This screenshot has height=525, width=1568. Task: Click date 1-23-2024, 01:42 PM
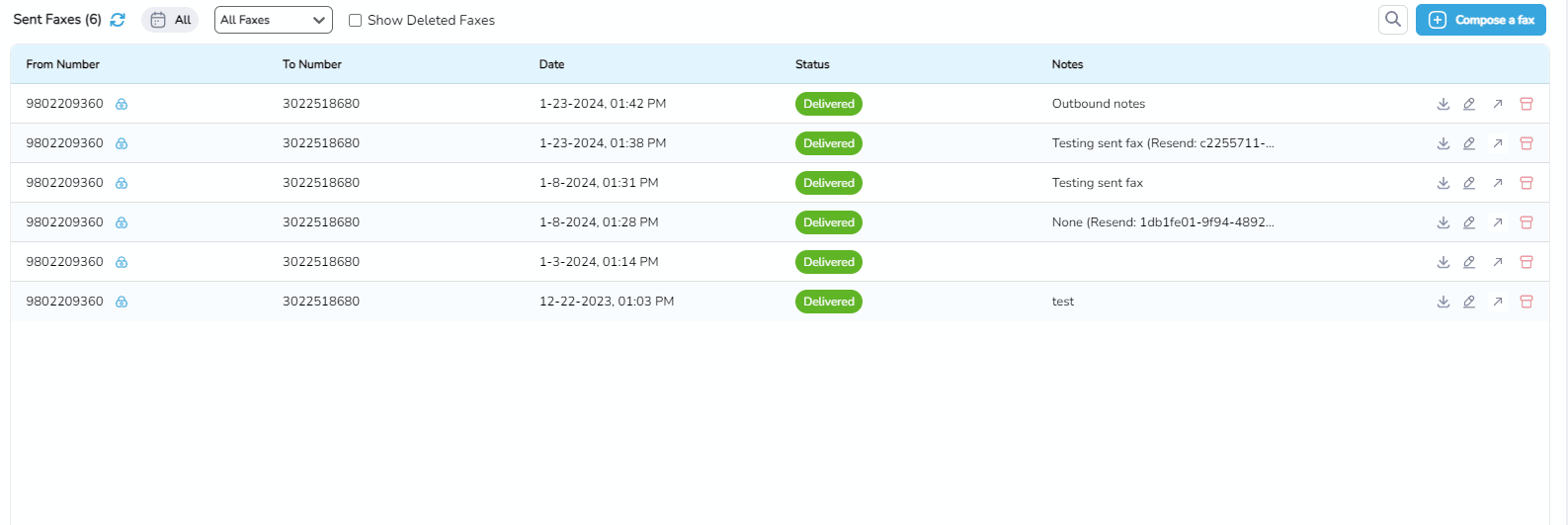point(603,104)
